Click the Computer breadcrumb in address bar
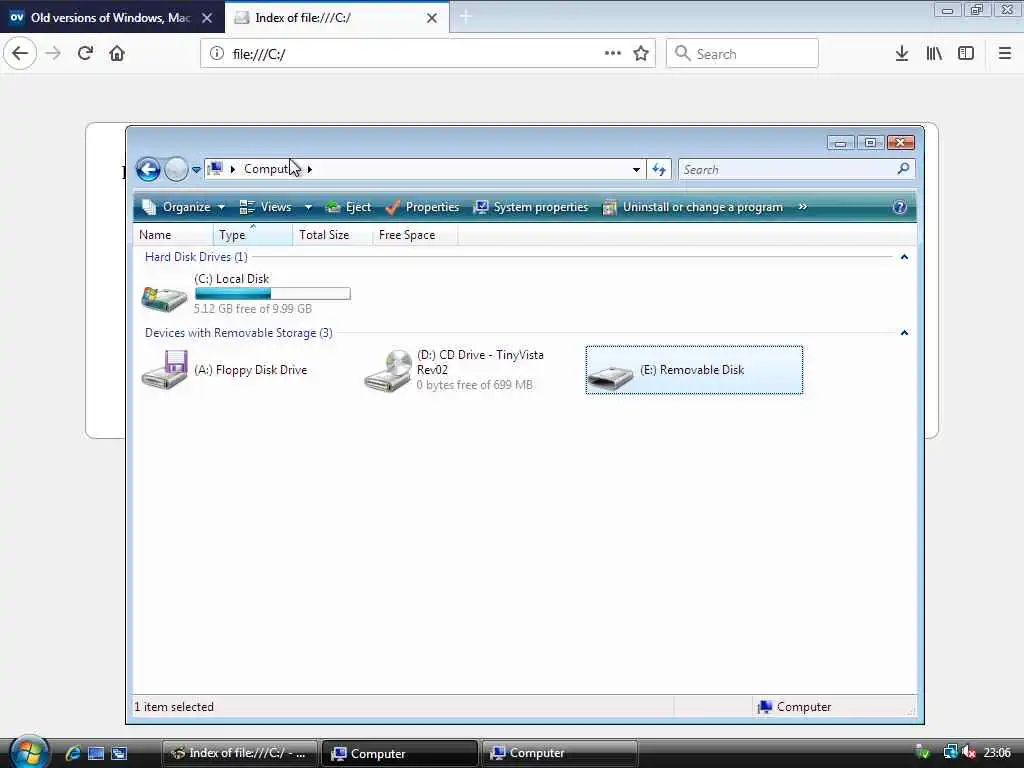Viewport: 1024px width, 768px height. [266, 169]
